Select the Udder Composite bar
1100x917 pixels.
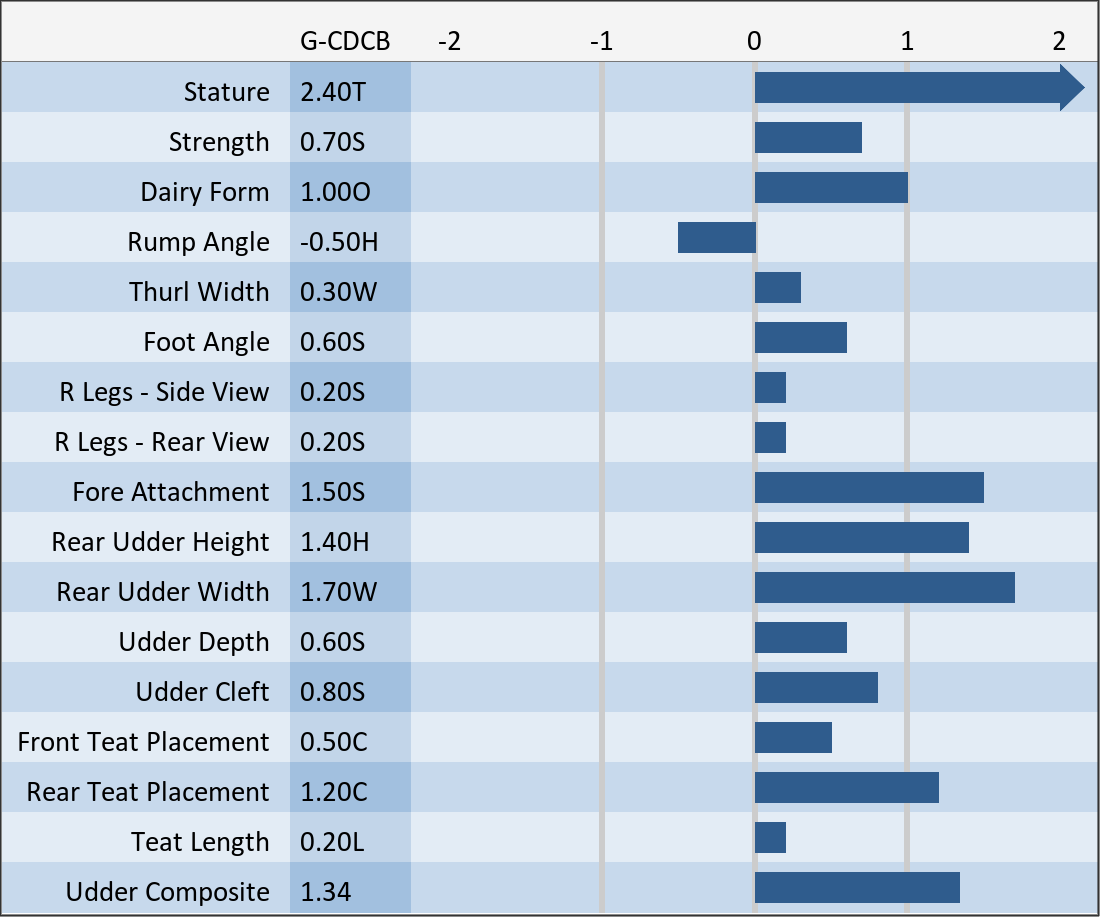click(857, 888)
